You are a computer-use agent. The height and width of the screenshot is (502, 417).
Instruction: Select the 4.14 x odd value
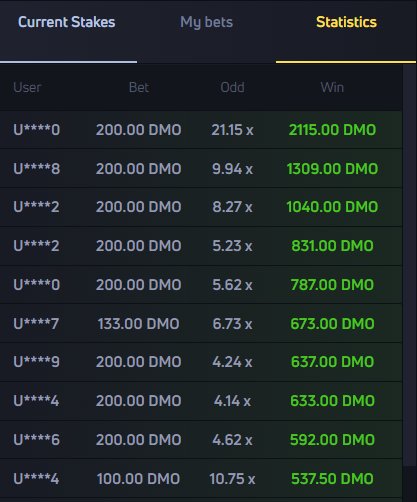pyautogui.click(x=232, y=401)
